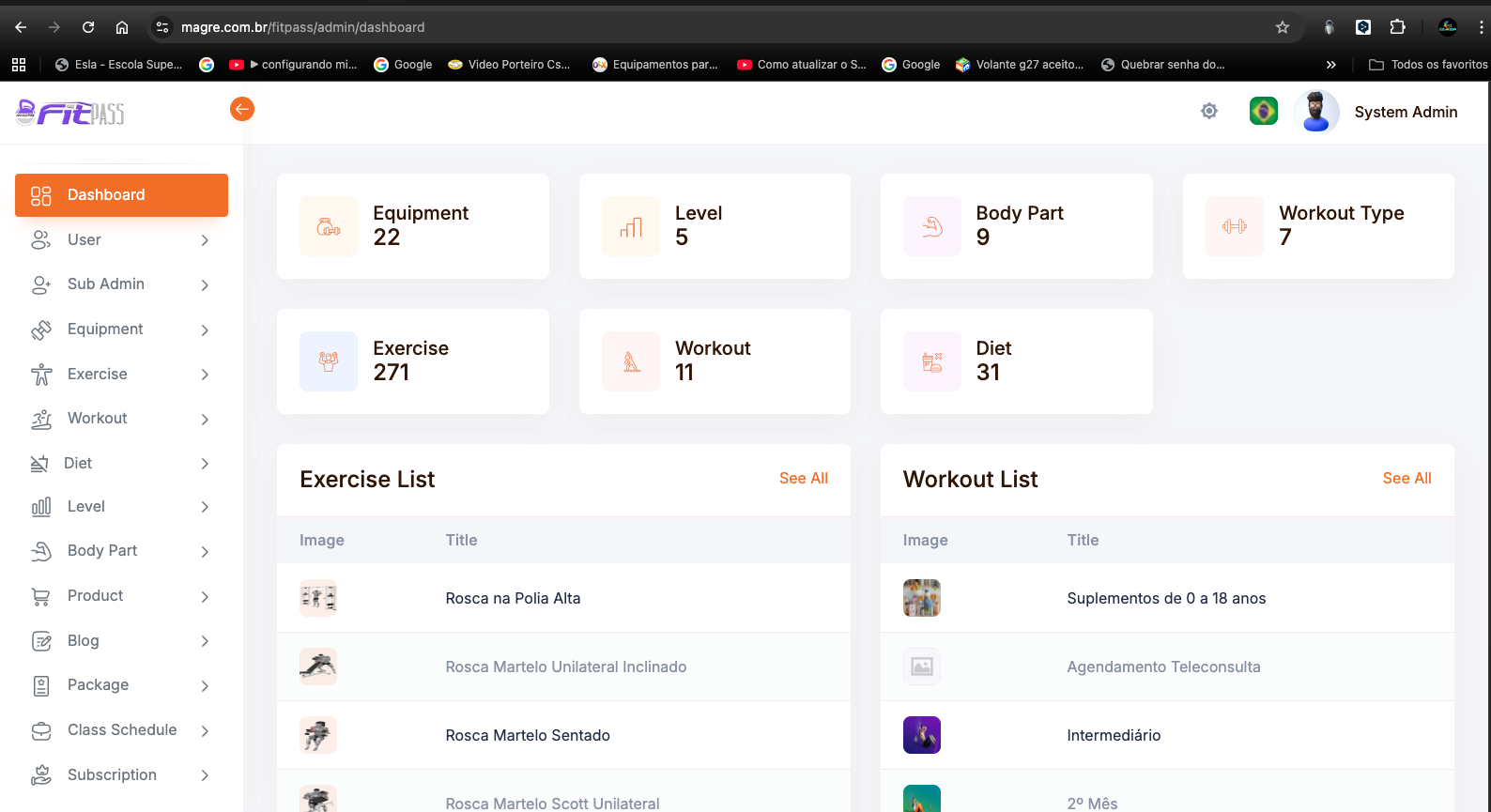Expand the User sidebar menu chevron
This screenshot has height=812, width=1491.
(x=205, y=240)
